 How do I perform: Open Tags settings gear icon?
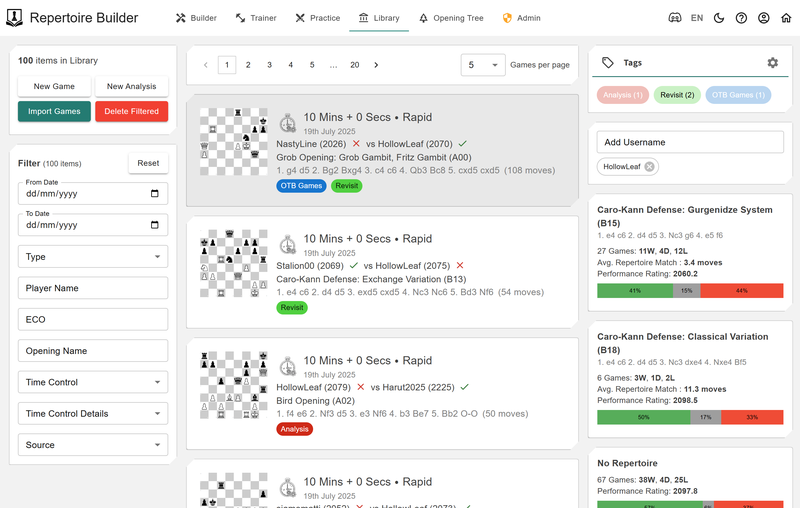tap(772, 63)
